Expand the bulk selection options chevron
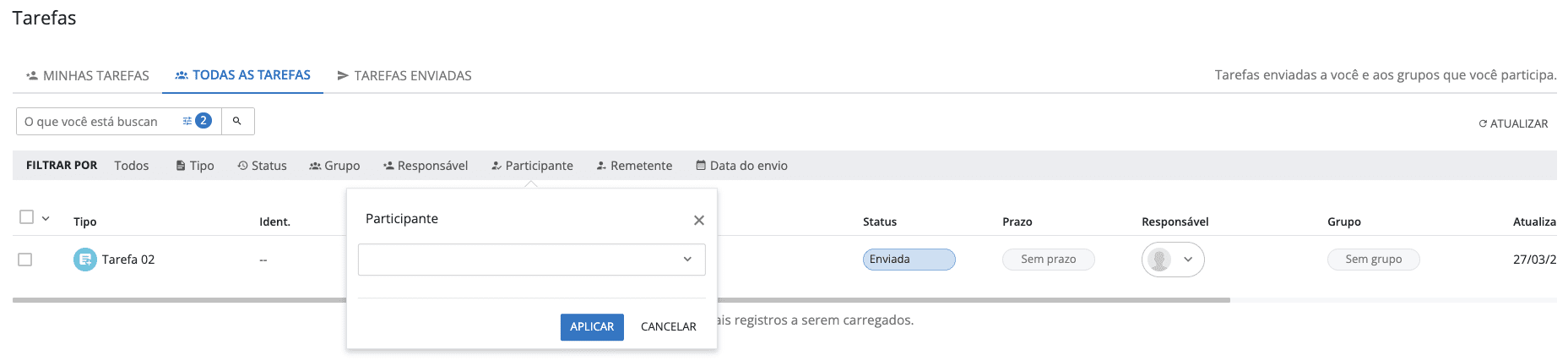 point(46,218)
